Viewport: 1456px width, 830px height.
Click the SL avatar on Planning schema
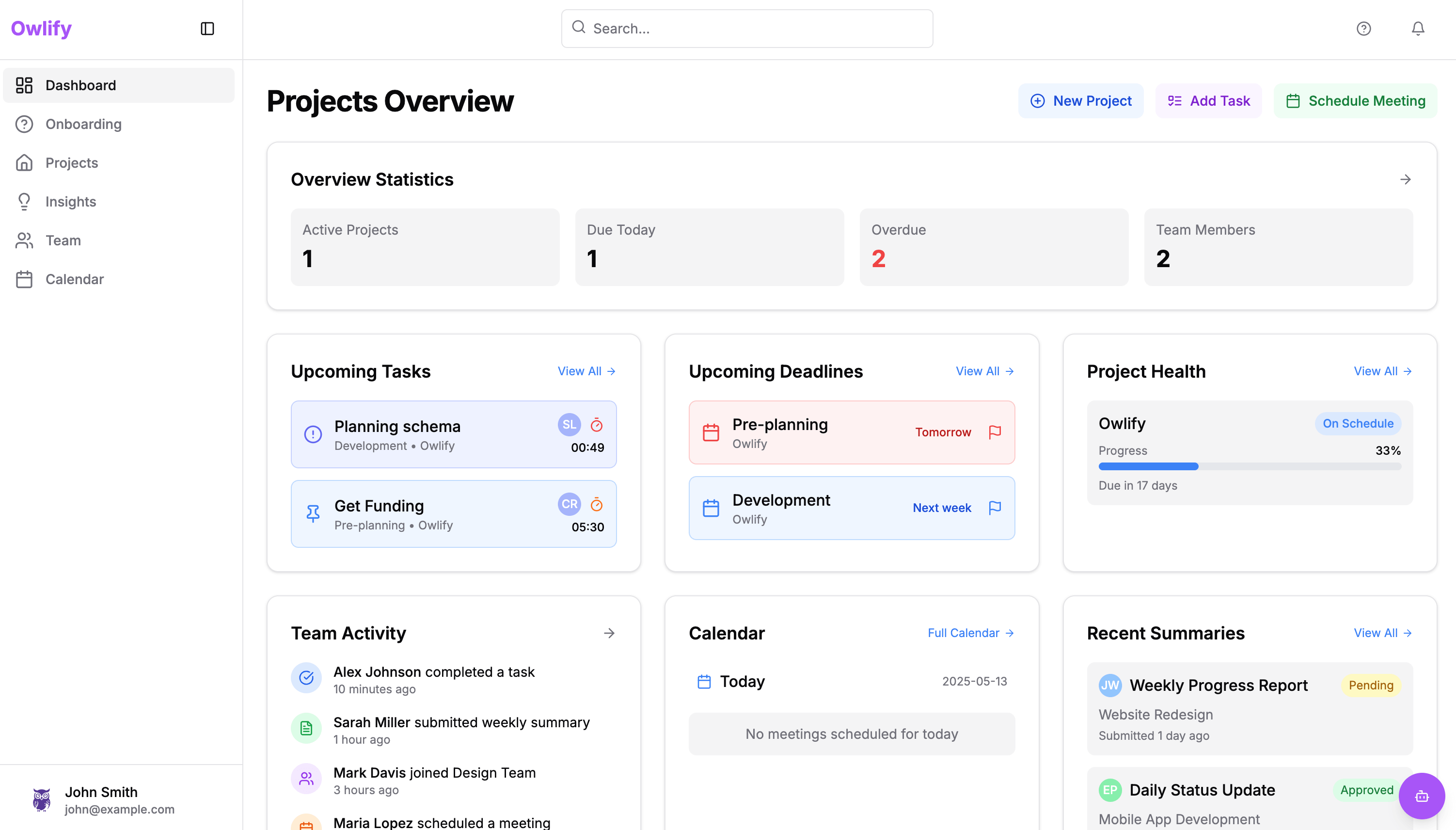click(569, 425)
